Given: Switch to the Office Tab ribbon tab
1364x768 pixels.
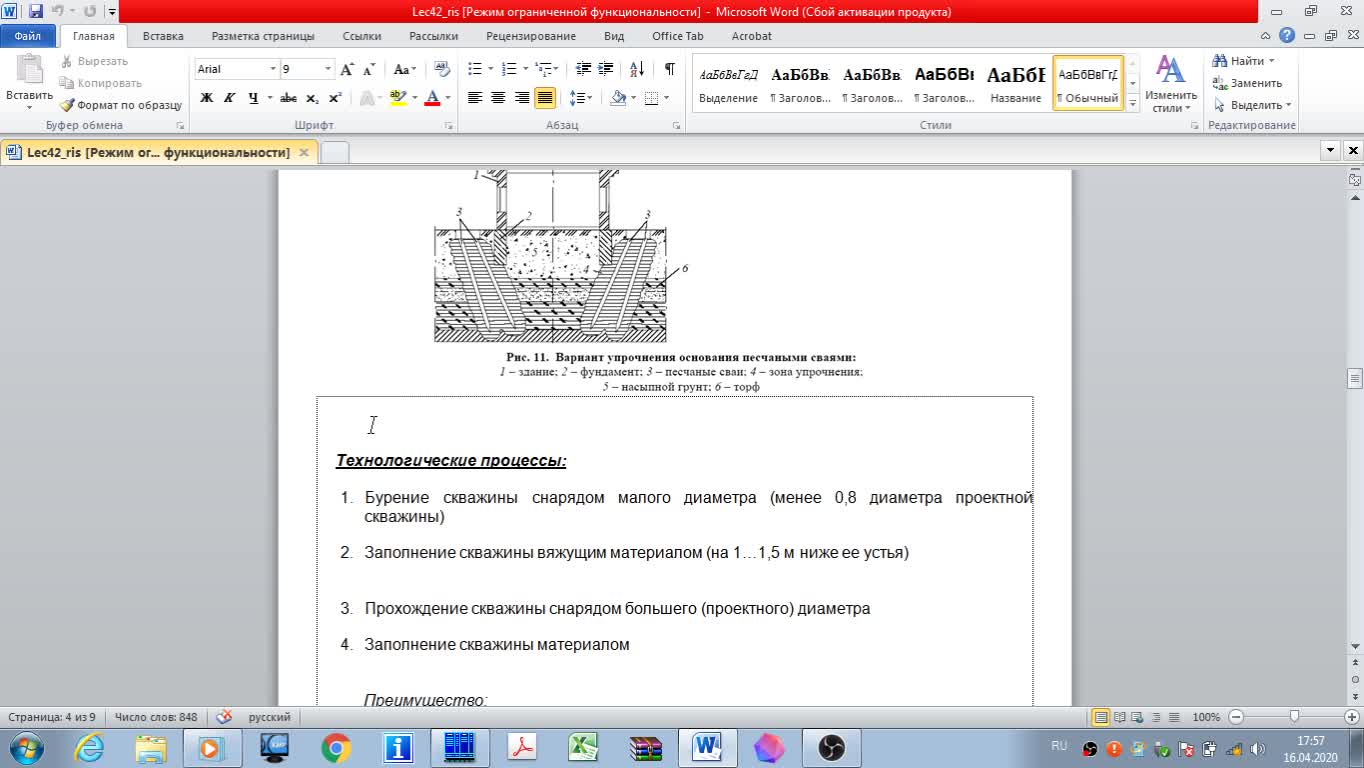Looking at the screenshot, I should (678, 36).
